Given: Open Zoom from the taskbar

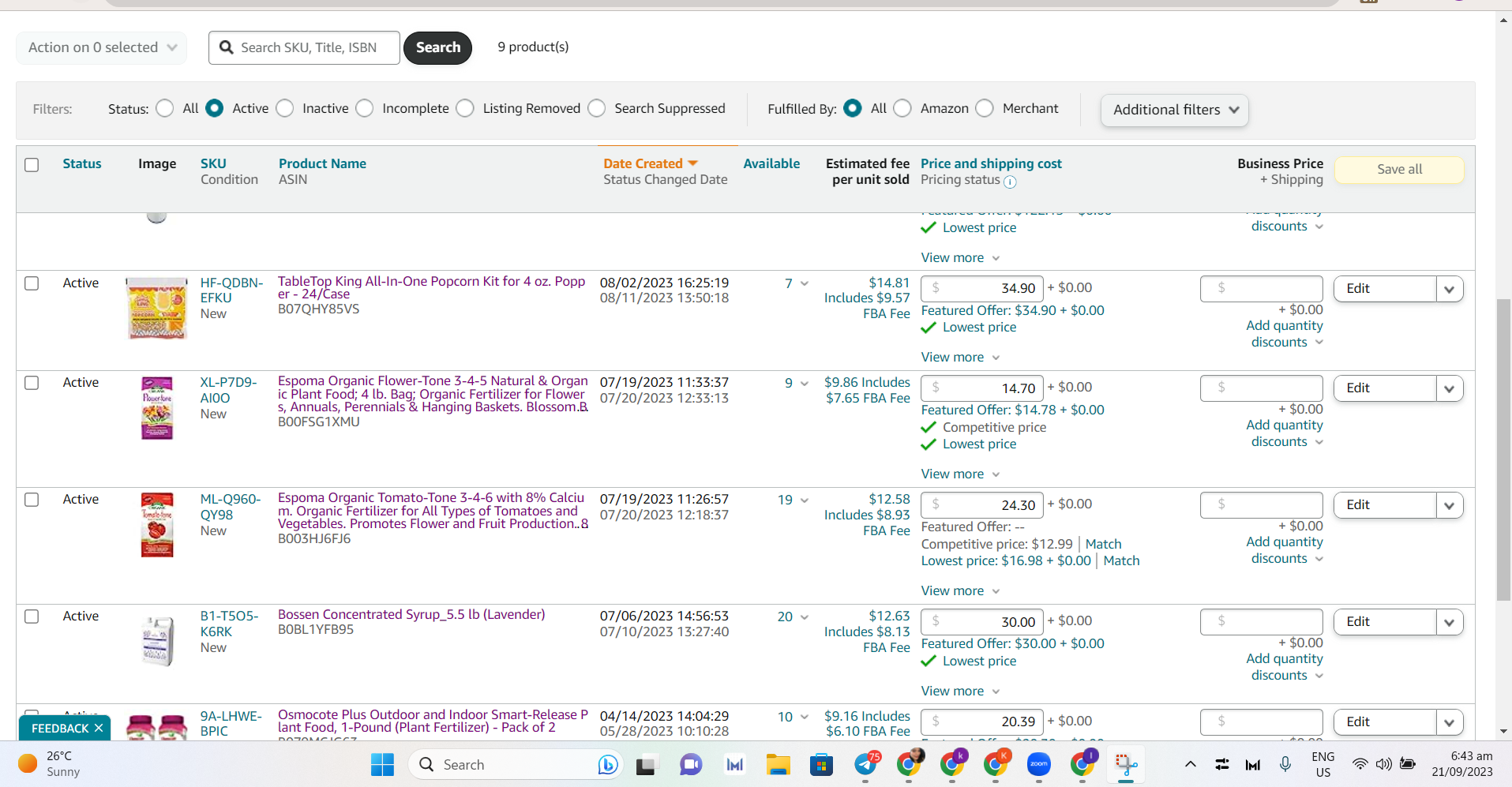Looking at the screenshot, I should tap(1038, 764).
